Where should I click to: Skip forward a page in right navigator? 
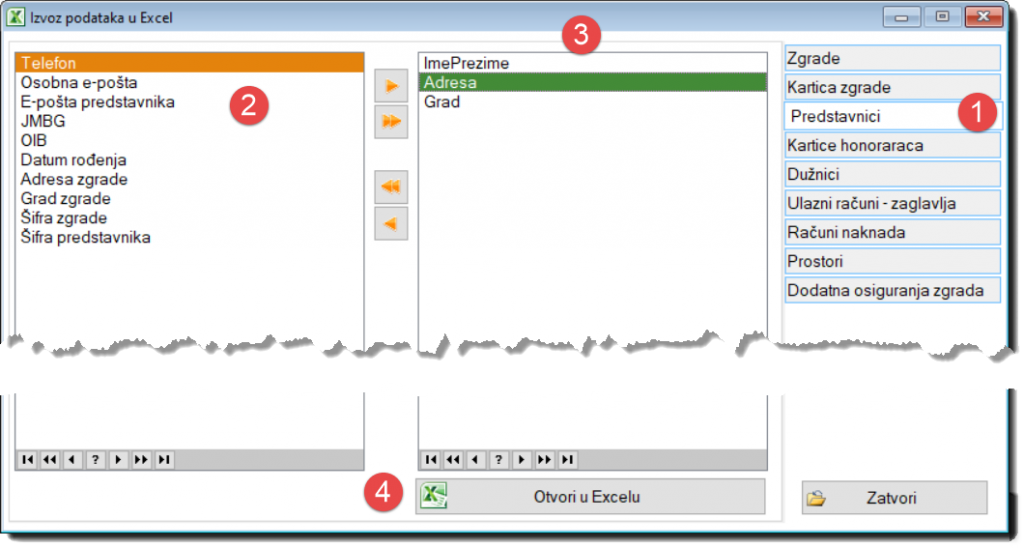[x=545, y=460]
